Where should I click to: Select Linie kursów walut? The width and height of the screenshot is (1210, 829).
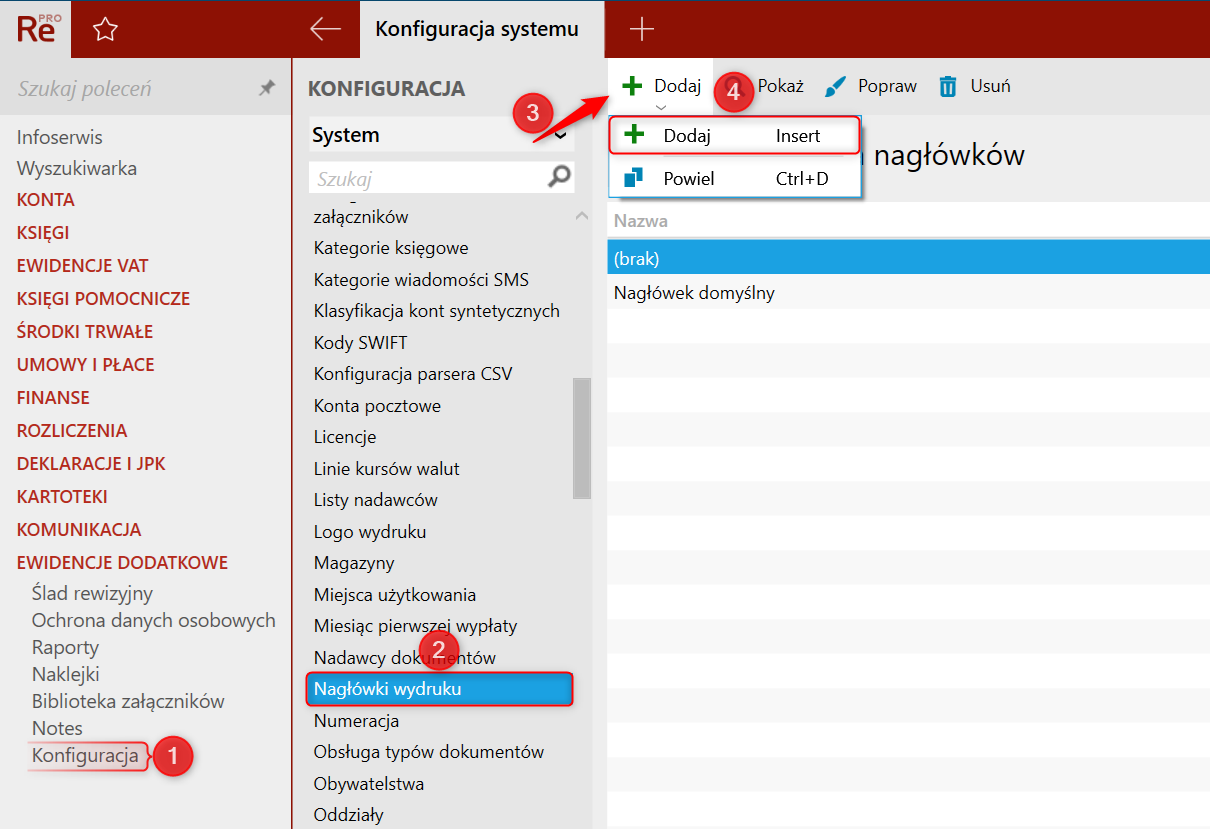click(x=386, y=469)
